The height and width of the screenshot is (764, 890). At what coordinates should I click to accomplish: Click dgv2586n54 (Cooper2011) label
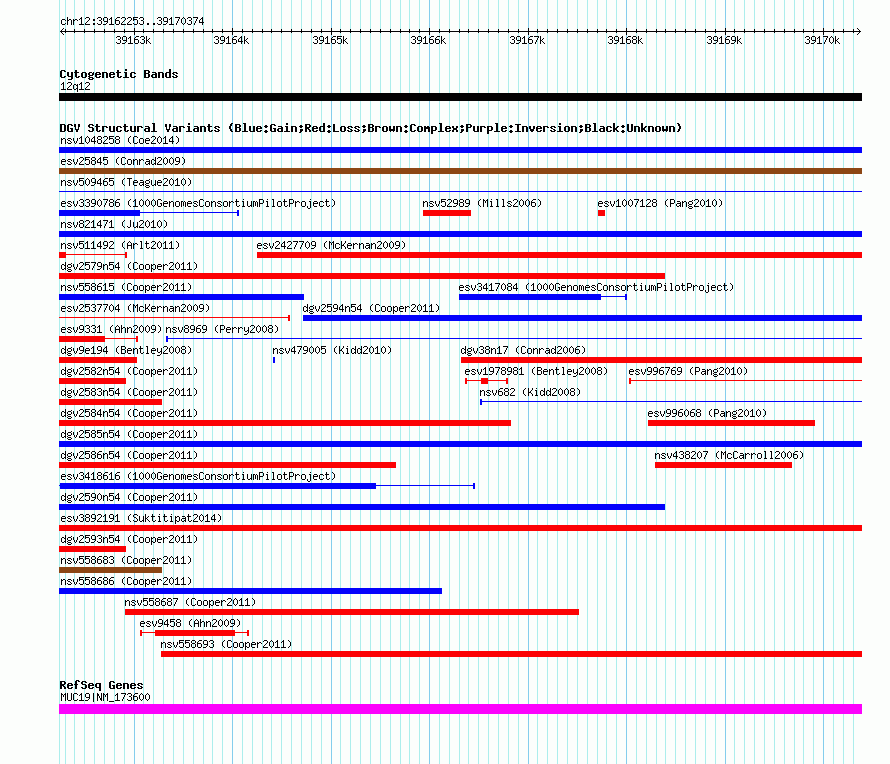[x=129, y=455]
